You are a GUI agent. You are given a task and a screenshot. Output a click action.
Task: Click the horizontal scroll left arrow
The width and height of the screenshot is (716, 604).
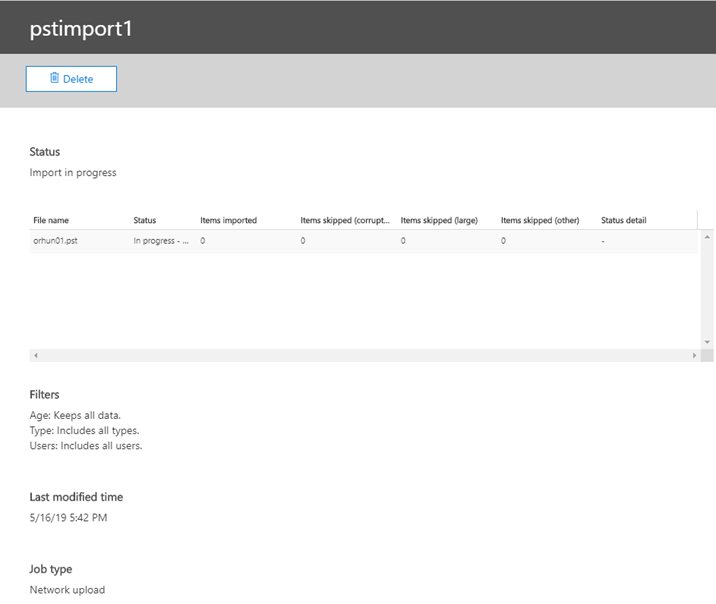click(x=36, y=356)
